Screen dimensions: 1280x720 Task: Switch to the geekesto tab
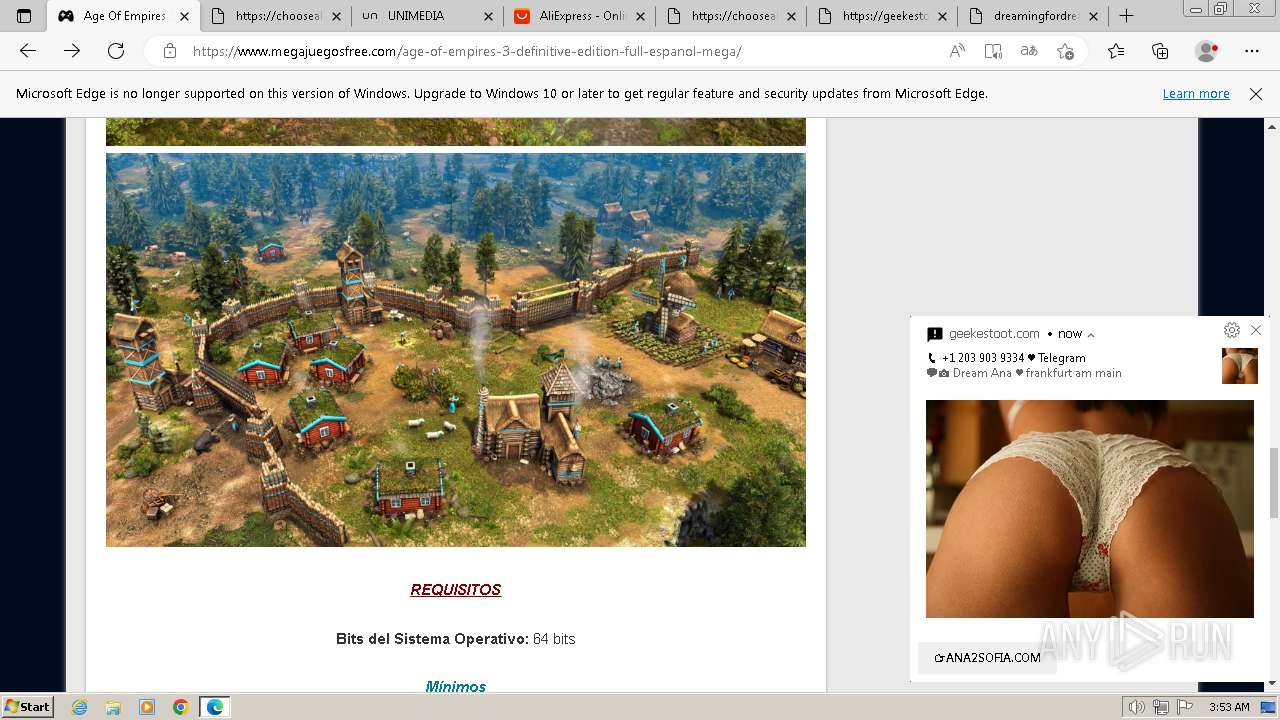tap(881, 16)
